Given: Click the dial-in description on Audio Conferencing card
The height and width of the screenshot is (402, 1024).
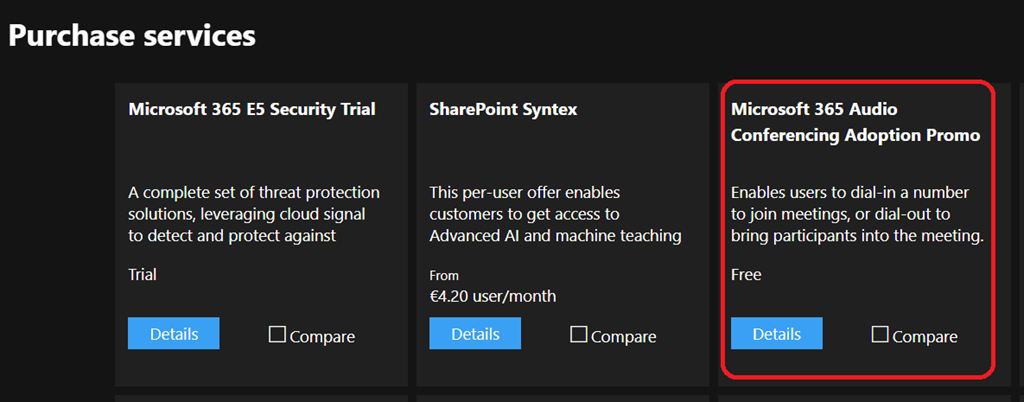Looking at the screenshot, I should (x=856, y=214).
